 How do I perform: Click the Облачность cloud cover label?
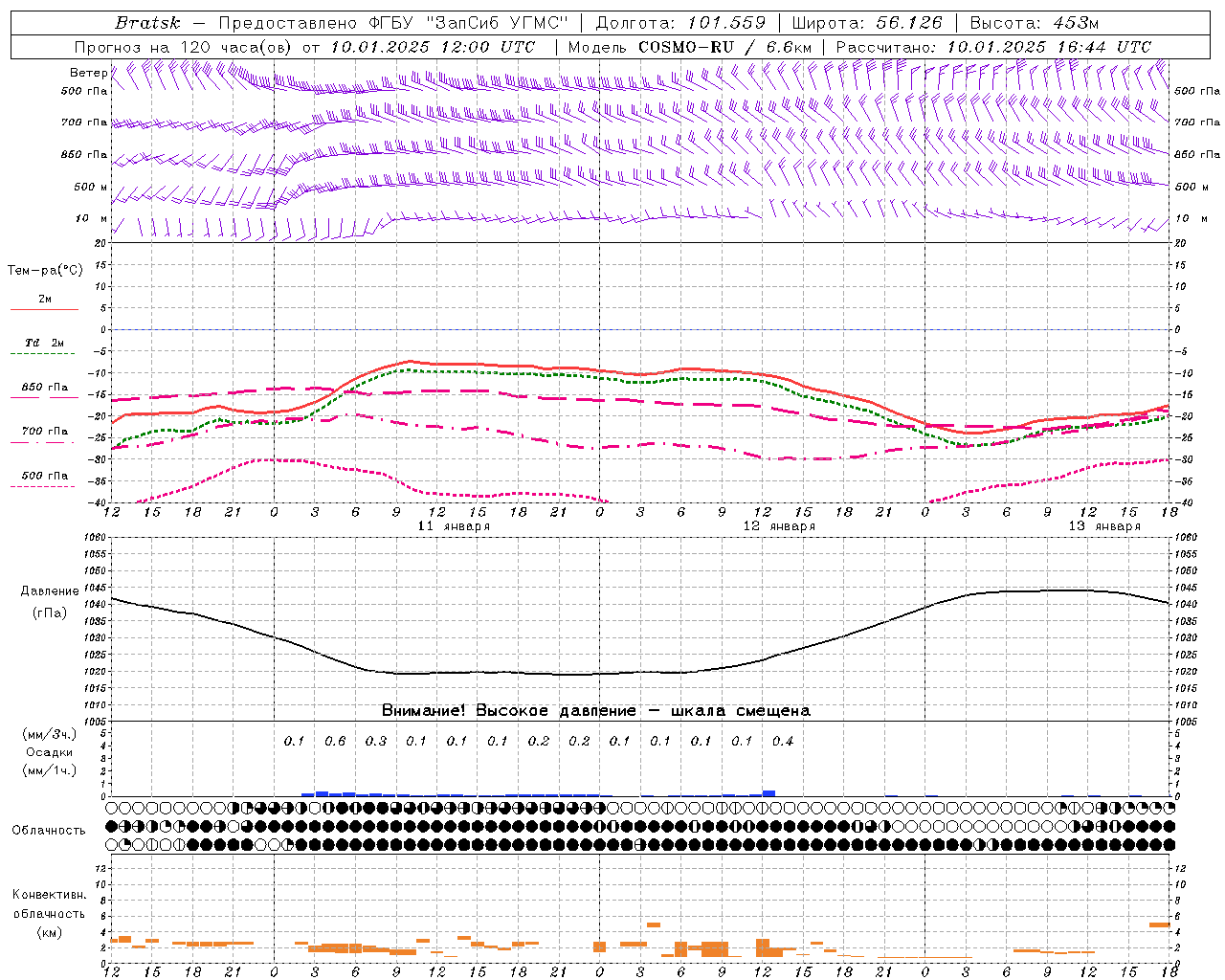pyautogui.click(x=49, y=831)
